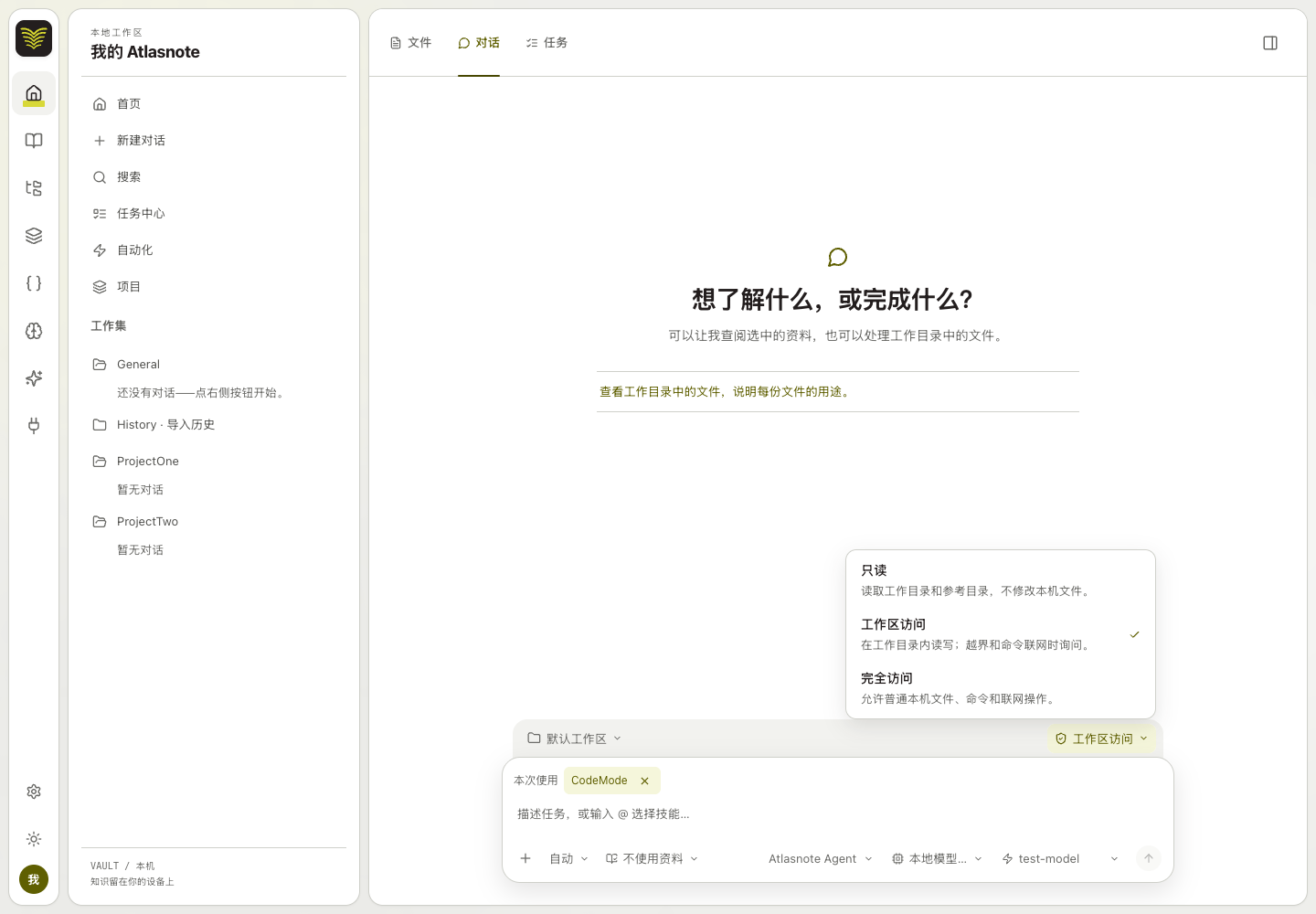This screenshot has height=914, width=1316.
Task: Choose the 工作区访问 access option
Action: tap(1001, 634)
